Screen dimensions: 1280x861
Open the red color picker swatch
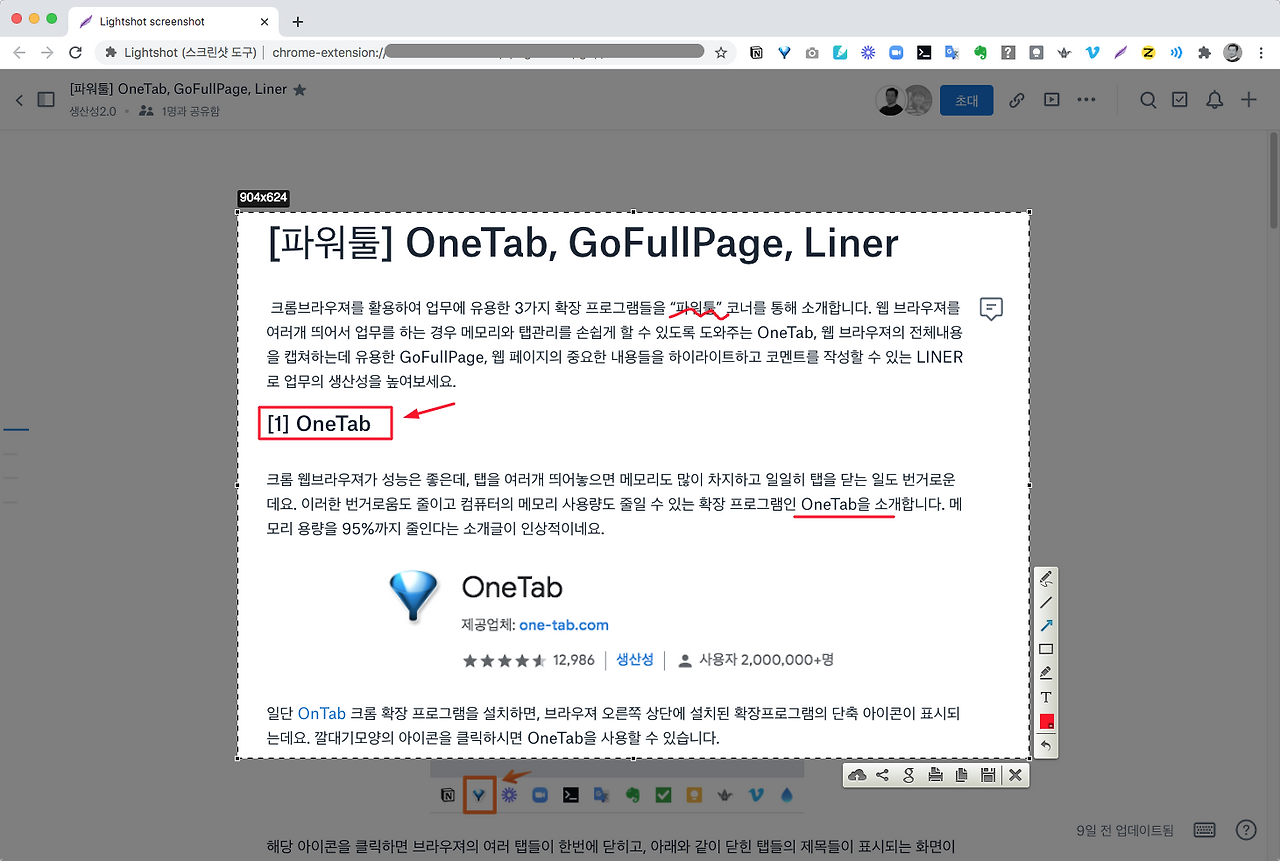[1046, 721]
